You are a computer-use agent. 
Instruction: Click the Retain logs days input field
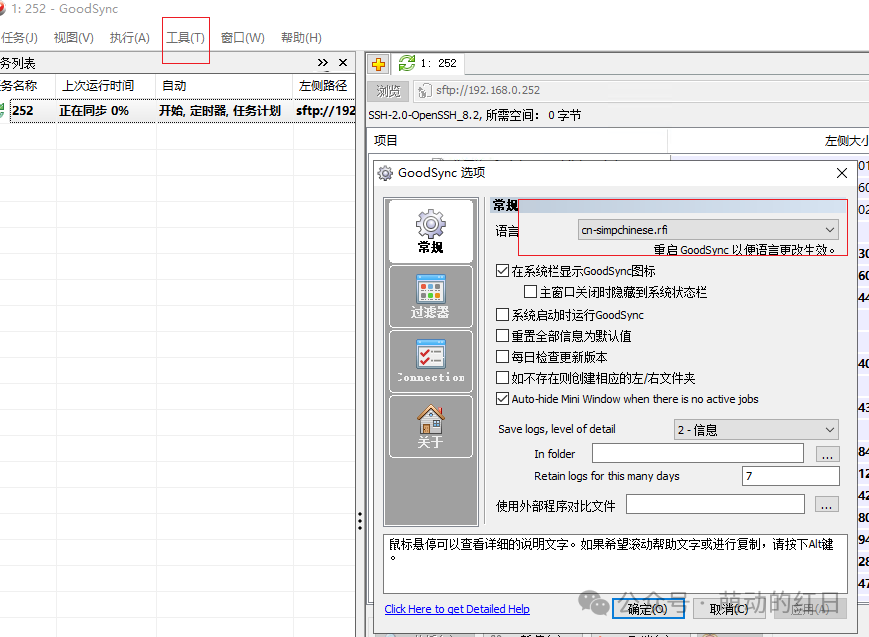point(790,476)
